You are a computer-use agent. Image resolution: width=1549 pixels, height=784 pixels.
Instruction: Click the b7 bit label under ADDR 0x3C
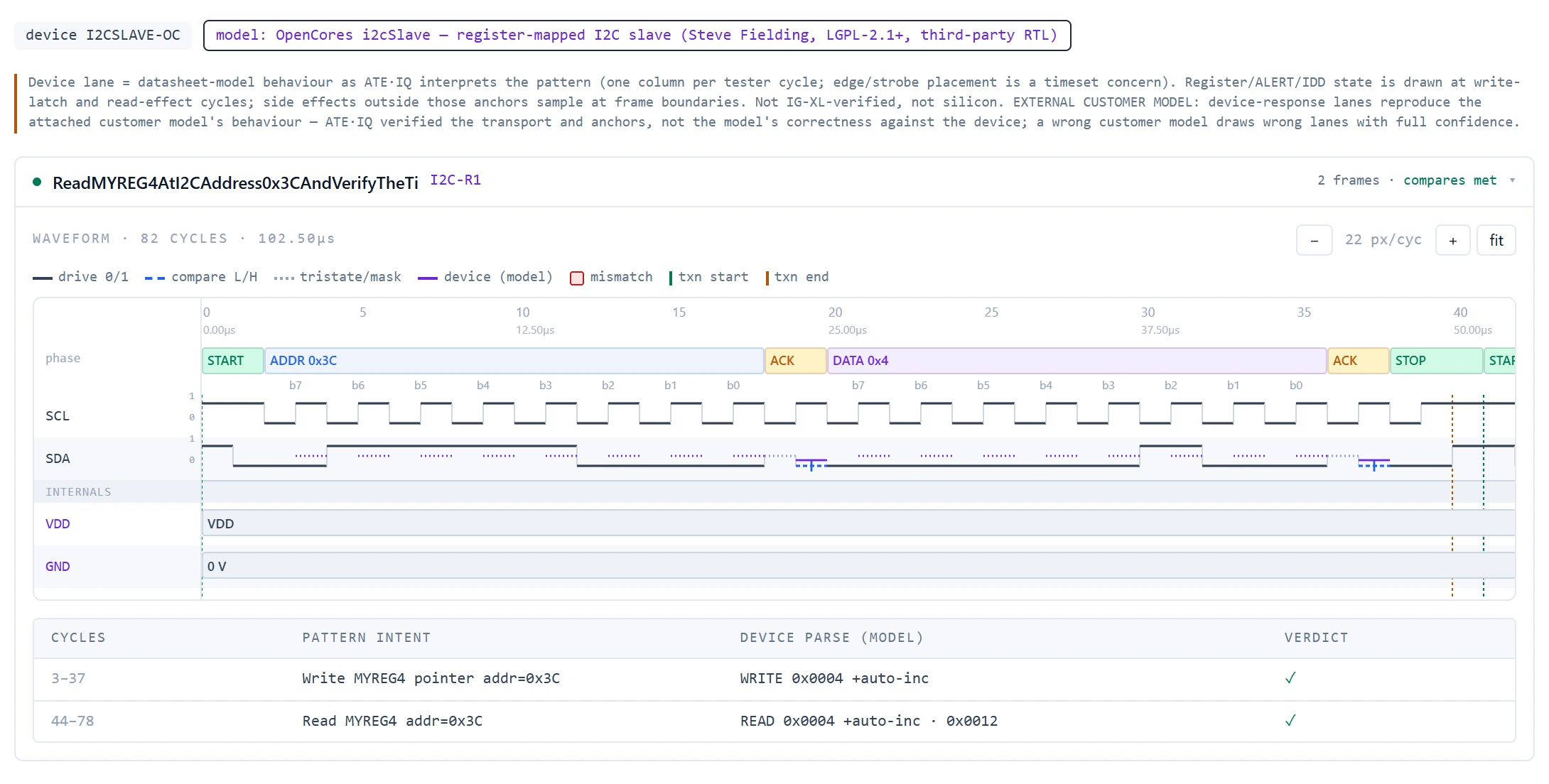(296, 385)
